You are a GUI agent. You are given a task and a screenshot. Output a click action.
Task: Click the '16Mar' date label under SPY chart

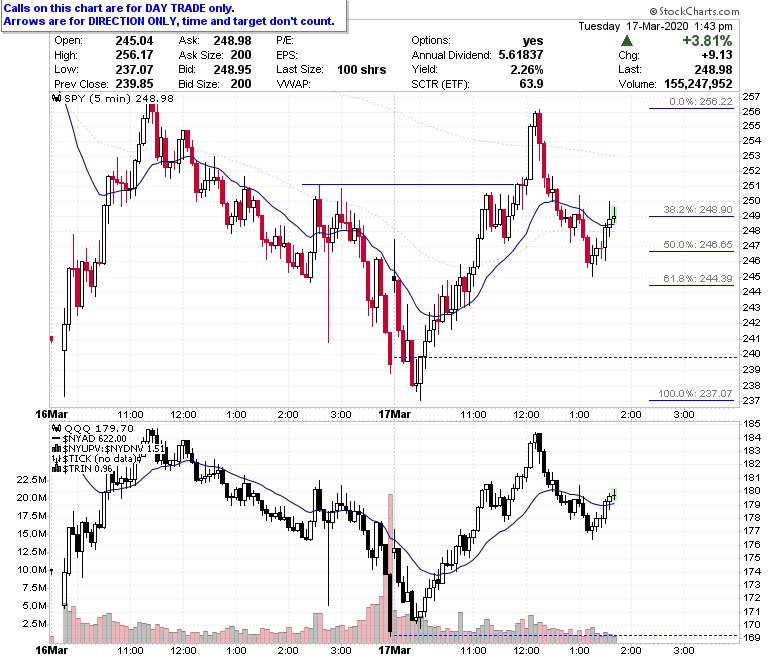pos(52,414)
